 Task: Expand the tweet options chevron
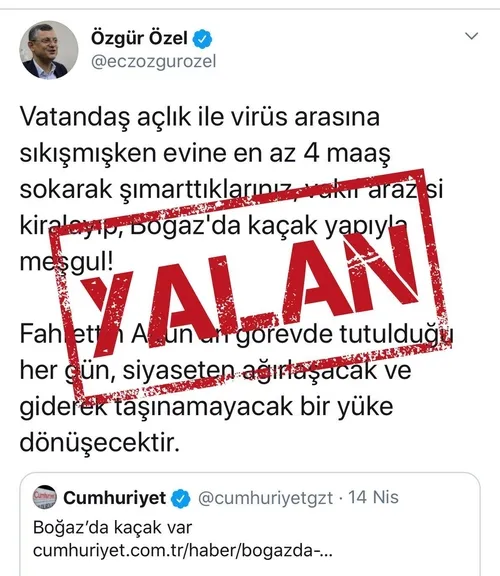click(471, 36)
